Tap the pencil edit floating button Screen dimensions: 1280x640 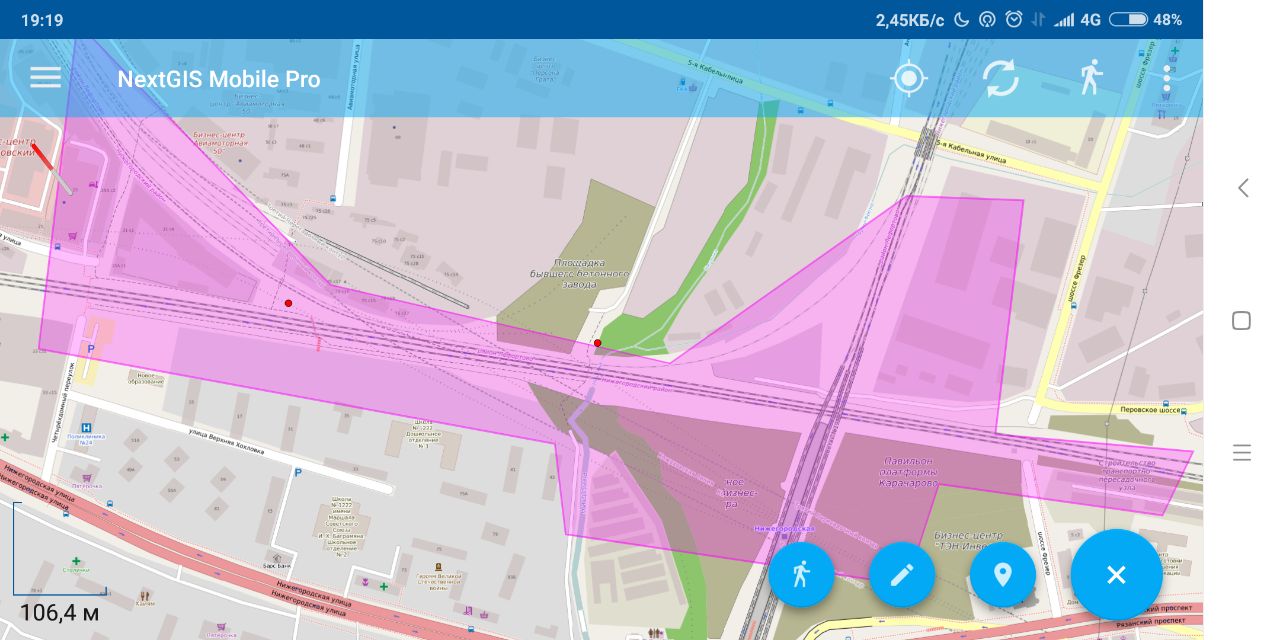902,574
